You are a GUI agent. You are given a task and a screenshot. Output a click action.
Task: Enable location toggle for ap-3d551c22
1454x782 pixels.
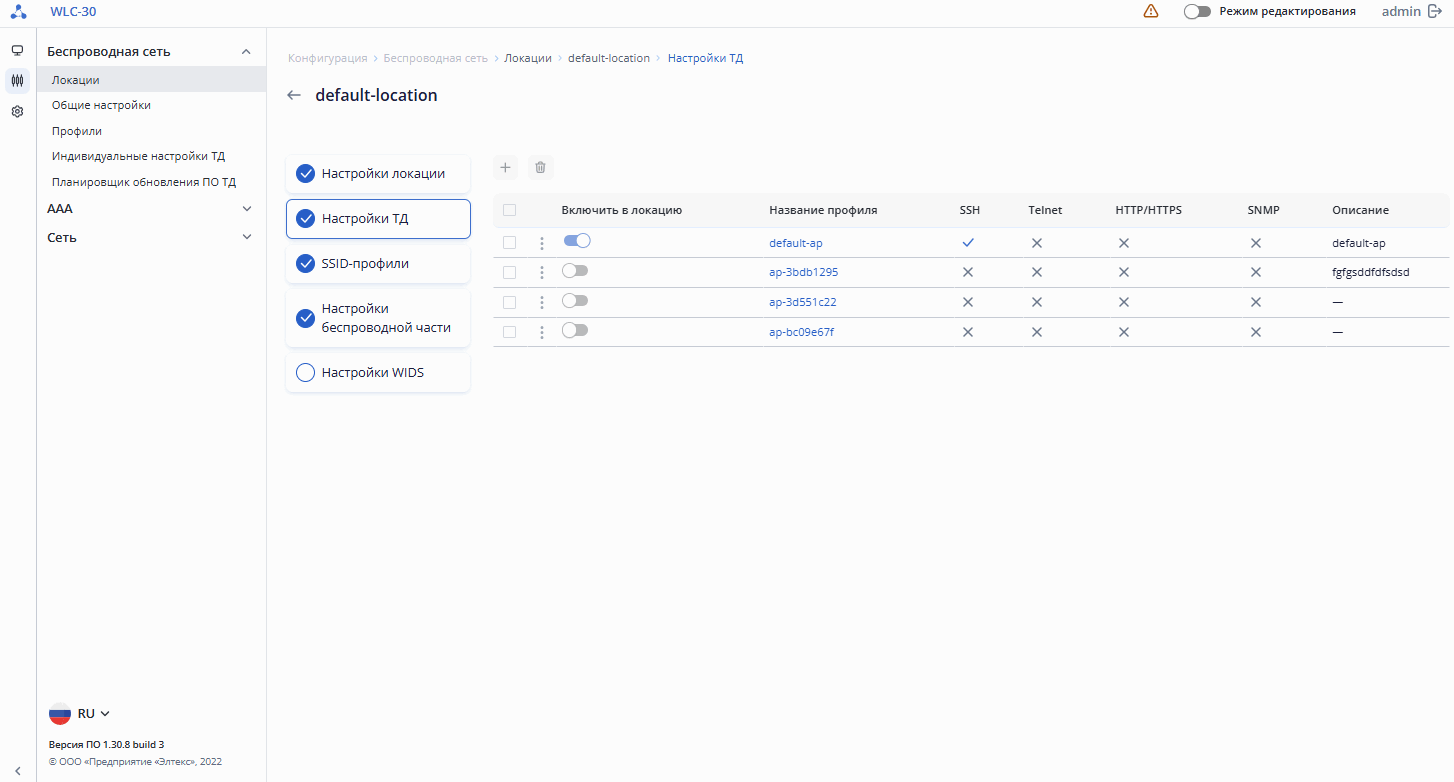(x=575, y=301)
